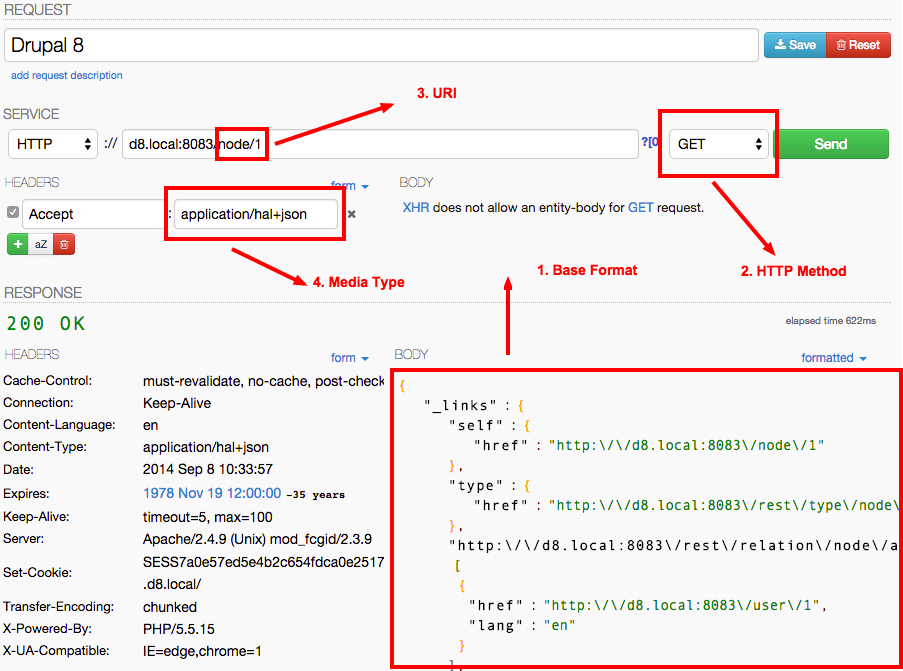903x671 pixels.
Task: Click the query parameters ?[0 link
Action: click(x=650, y=142)
